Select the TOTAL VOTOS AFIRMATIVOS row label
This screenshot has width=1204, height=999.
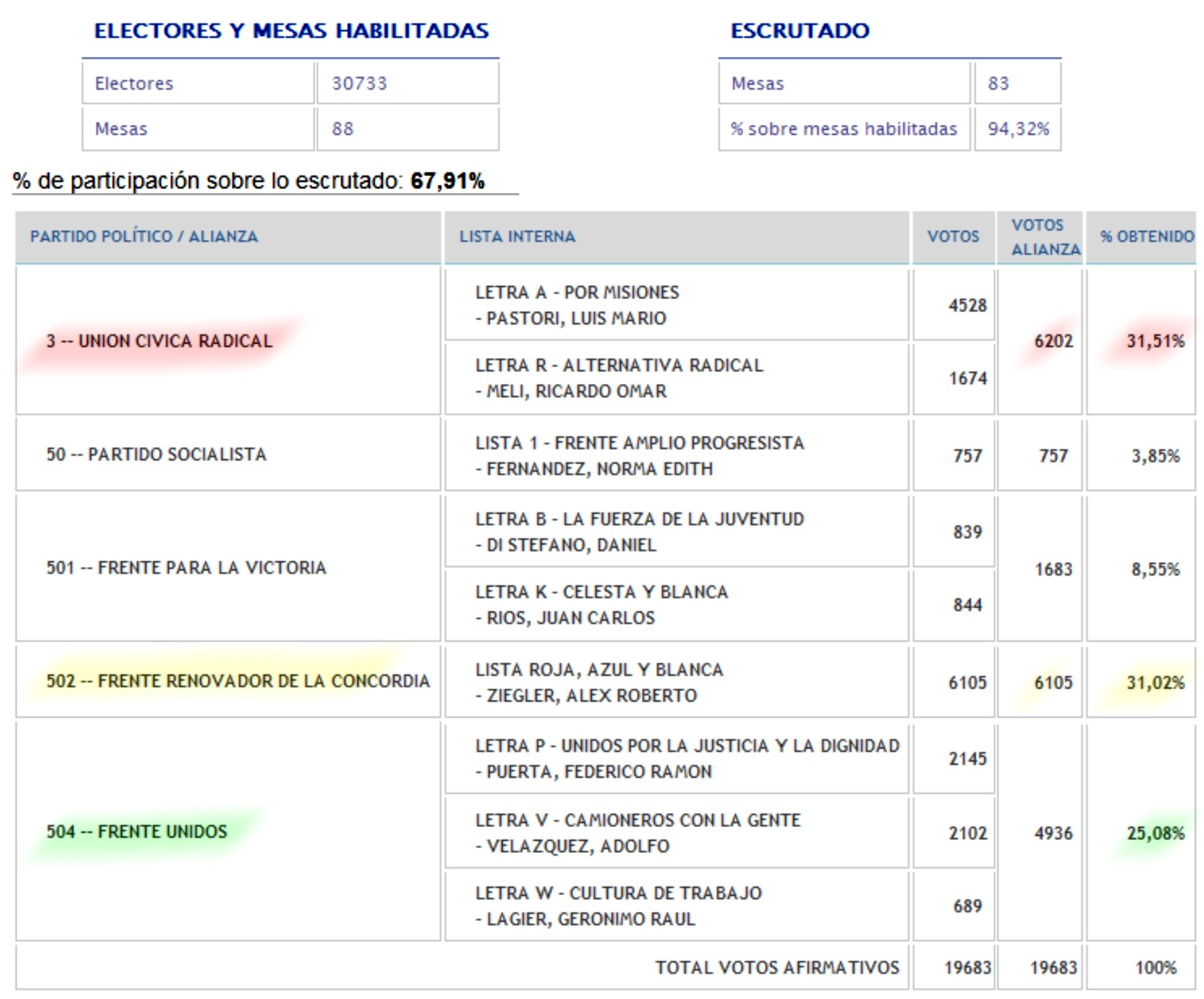[776, 968]
